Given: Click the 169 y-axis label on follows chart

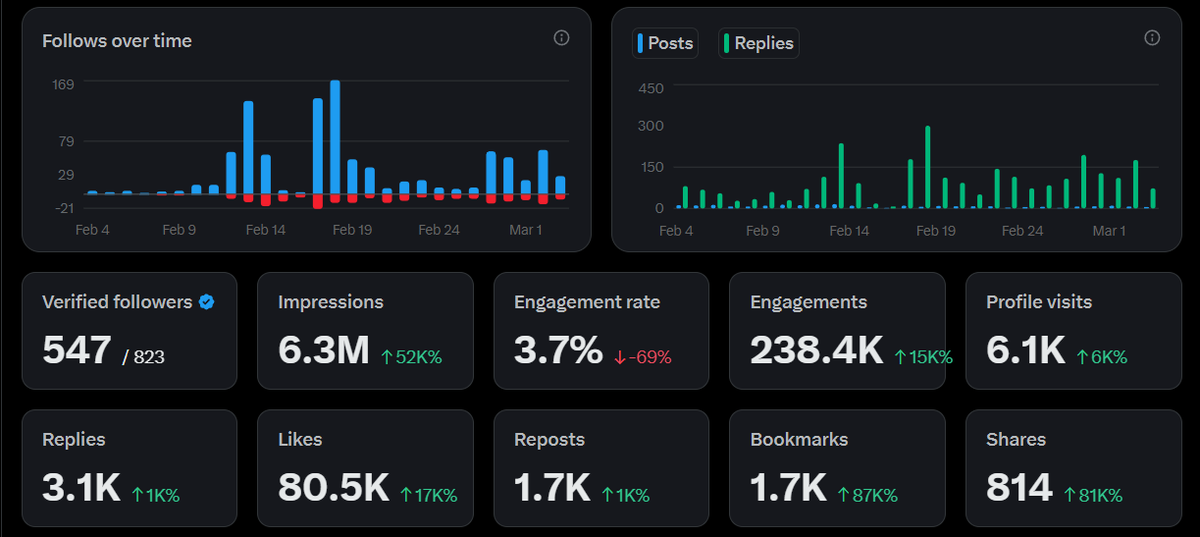Looking at the screenshot, I should (64, 84).
